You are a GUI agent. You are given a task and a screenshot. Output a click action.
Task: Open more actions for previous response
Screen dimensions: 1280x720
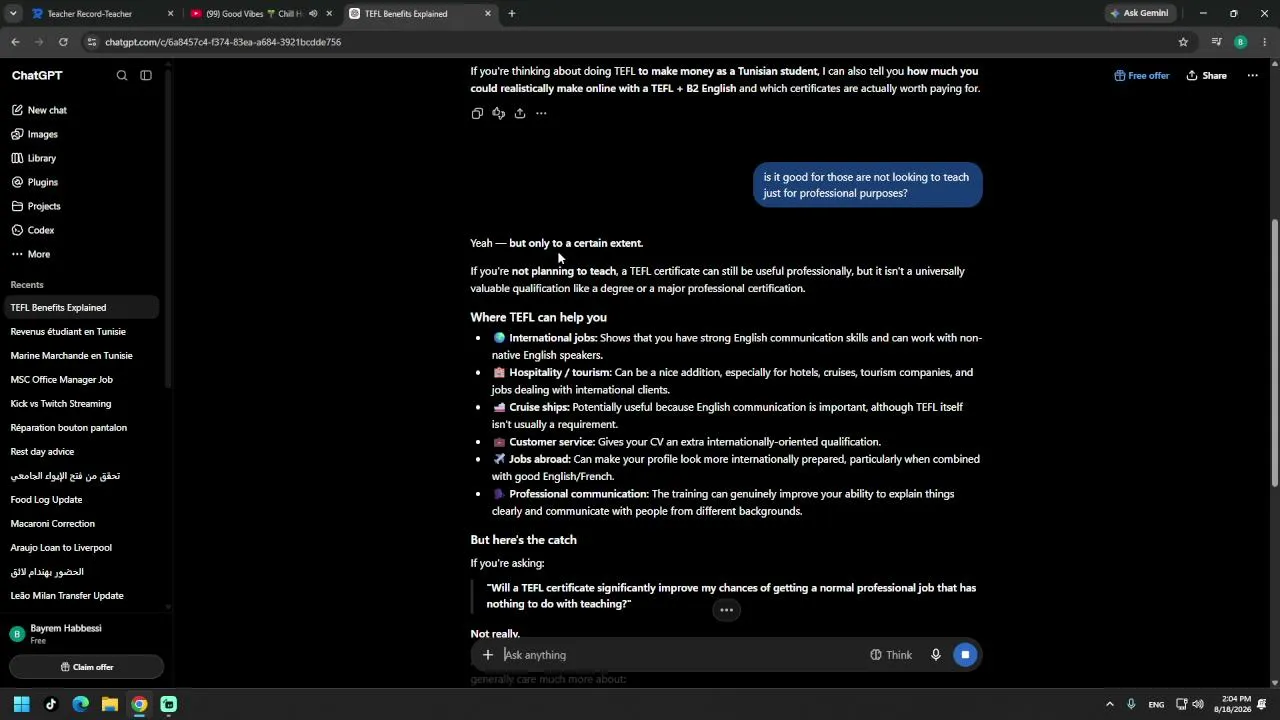541,114
